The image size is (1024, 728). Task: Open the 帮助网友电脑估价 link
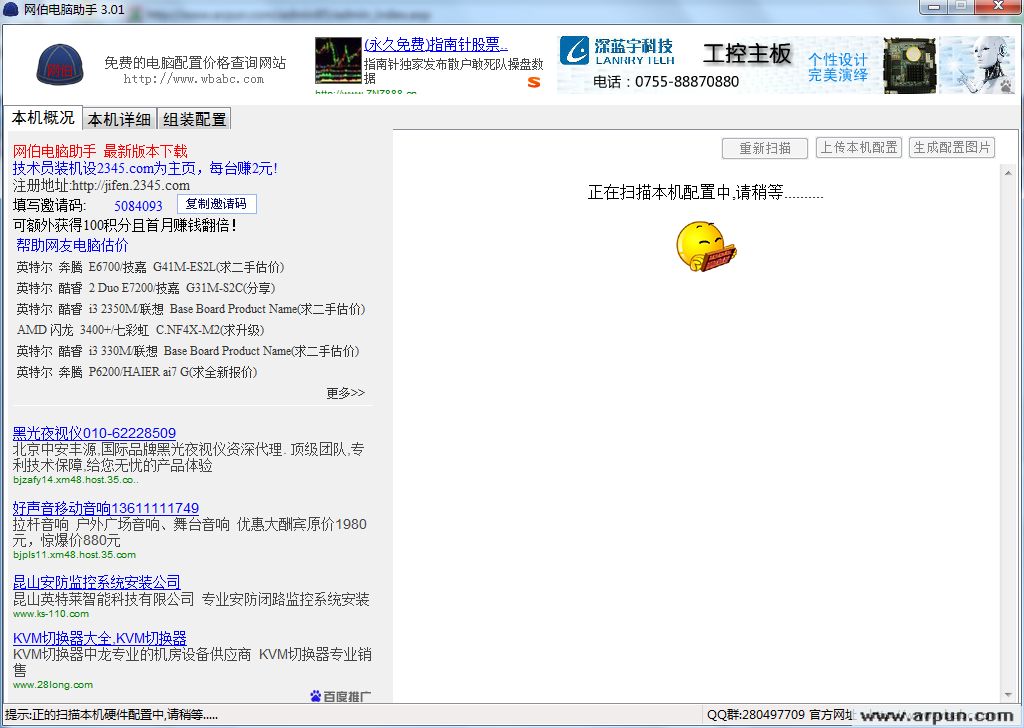[x=72, y=245]
